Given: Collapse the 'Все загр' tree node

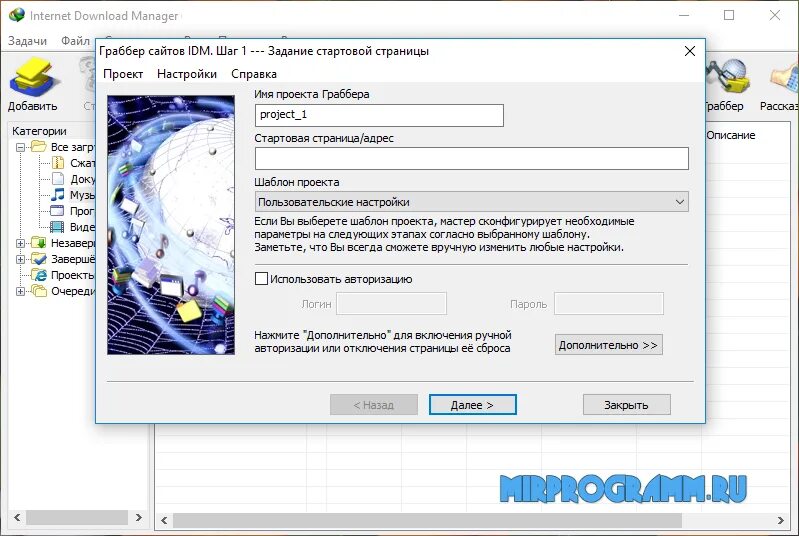Looking at the screenshot, I should pos(20,147).
